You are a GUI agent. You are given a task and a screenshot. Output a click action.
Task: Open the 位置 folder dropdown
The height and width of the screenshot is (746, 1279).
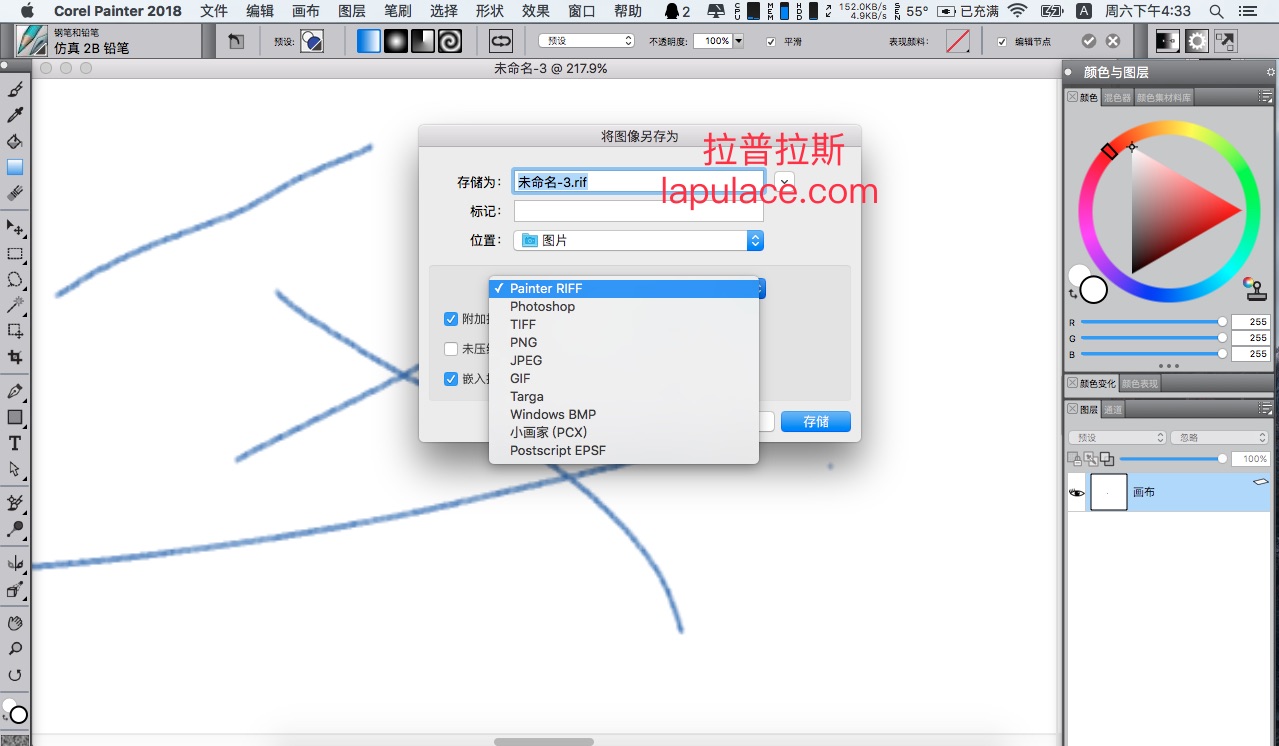639,241
